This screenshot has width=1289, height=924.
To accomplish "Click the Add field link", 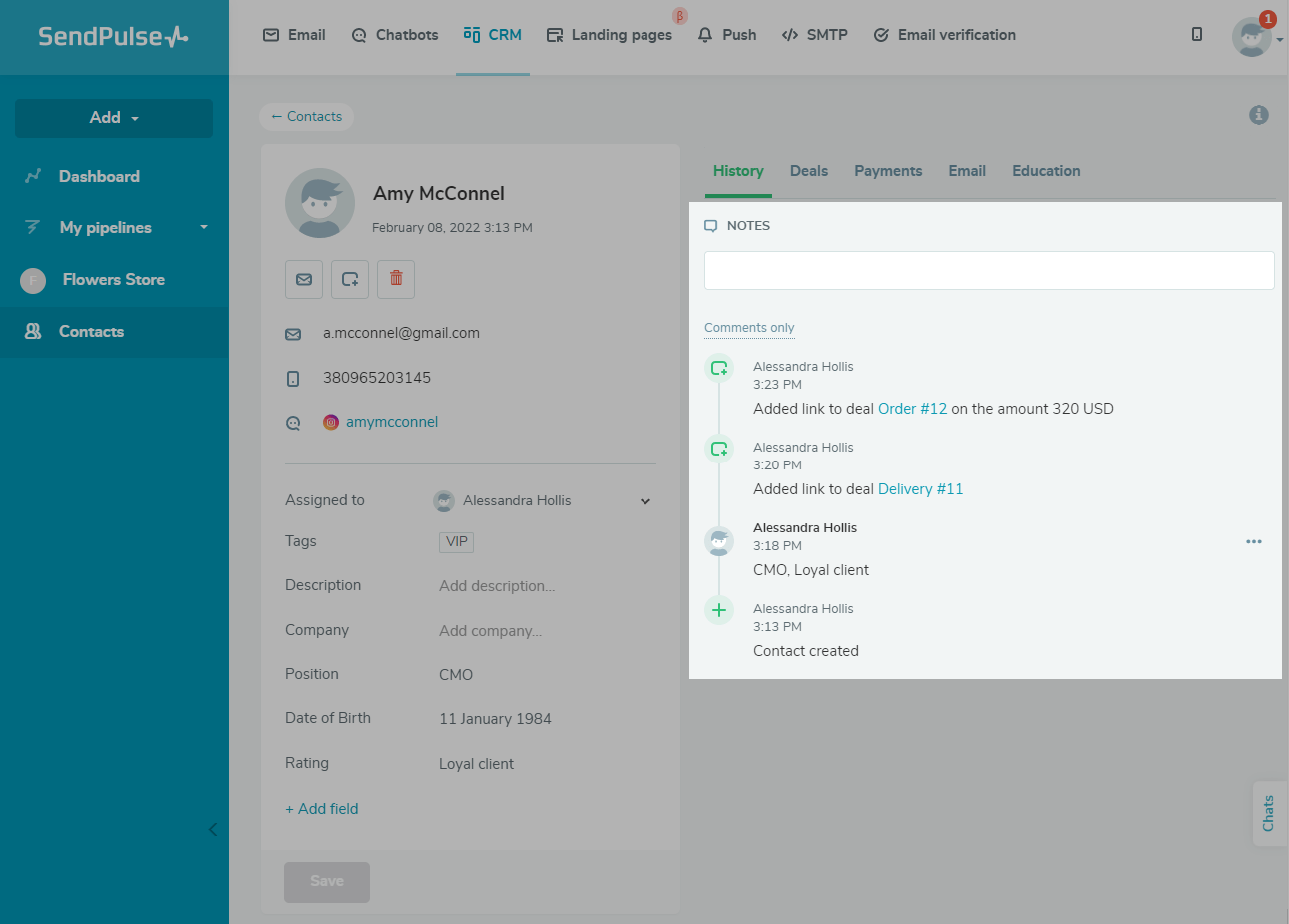I will 322,809.
